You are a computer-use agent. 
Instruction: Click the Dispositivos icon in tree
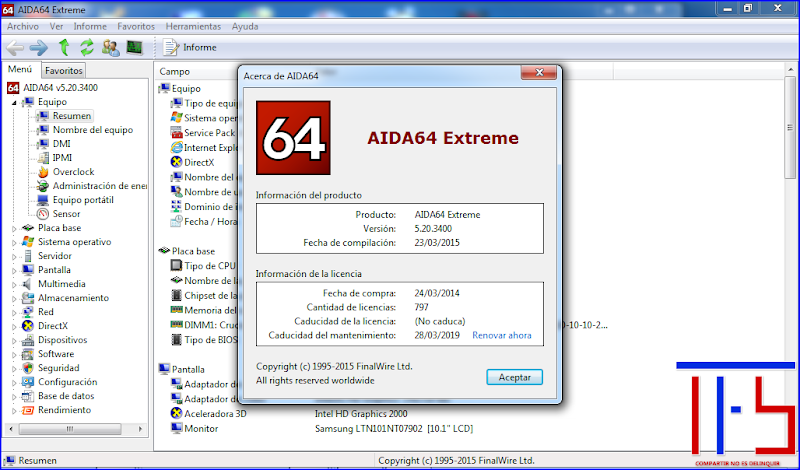click(28, 340)
